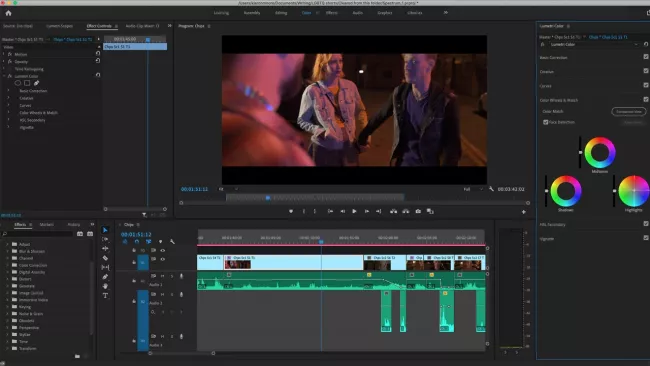The width and height of the screenshot is (650, 366).
Task: Create four-point polygon mask for Lumetri Color
Action: click(x=27, y=83)
